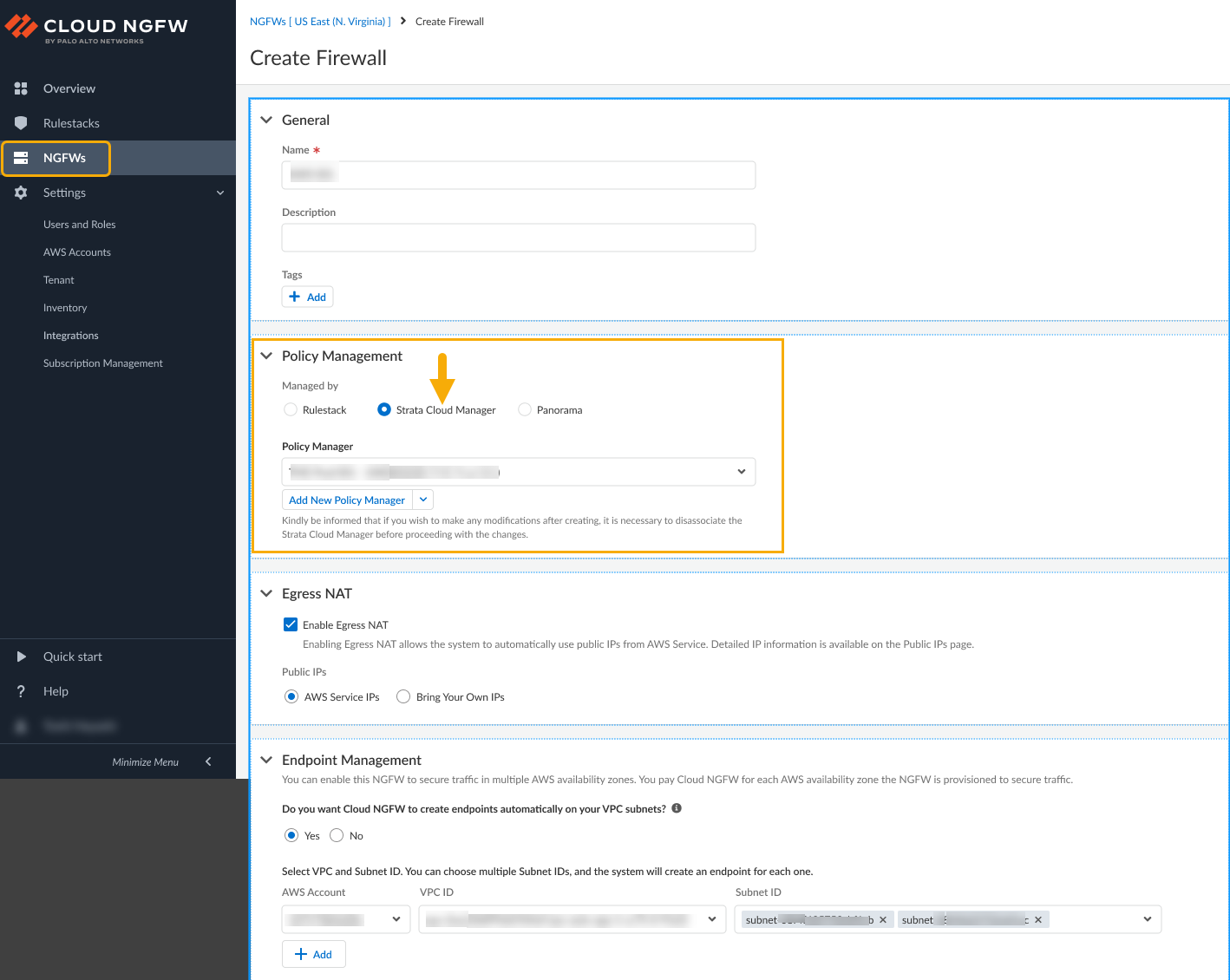
Task: Open the Subnet ID dropdown
Action: (948, 919)
